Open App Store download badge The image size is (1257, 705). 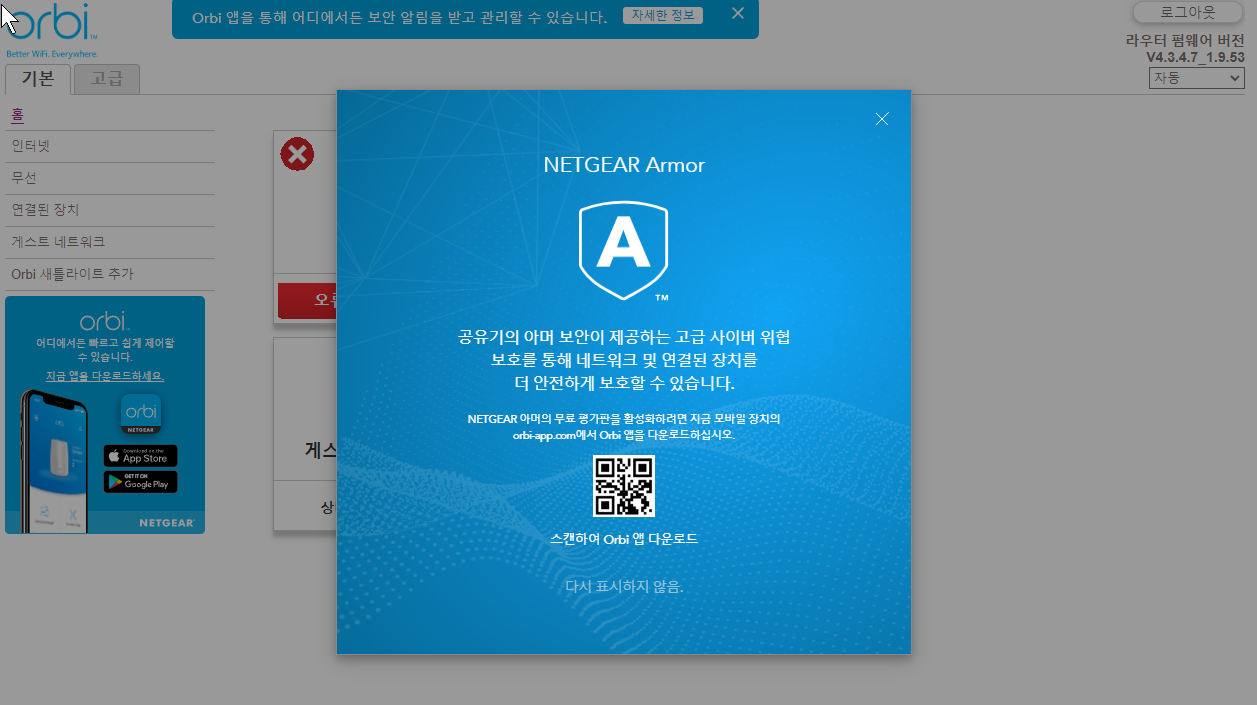click(141, 456)
